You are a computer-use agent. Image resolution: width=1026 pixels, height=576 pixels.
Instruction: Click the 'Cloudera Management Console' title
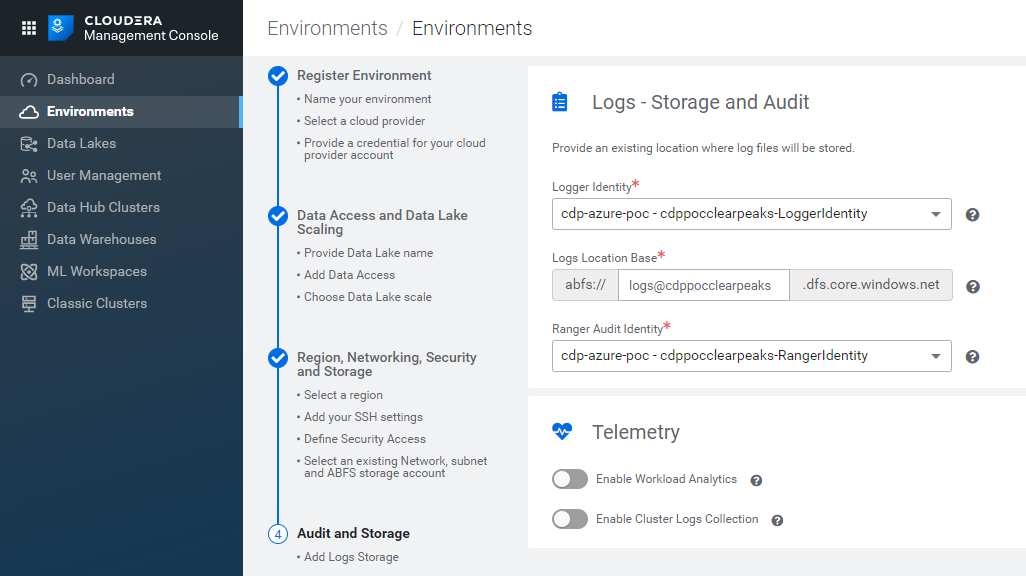click(x=151, y=28)
